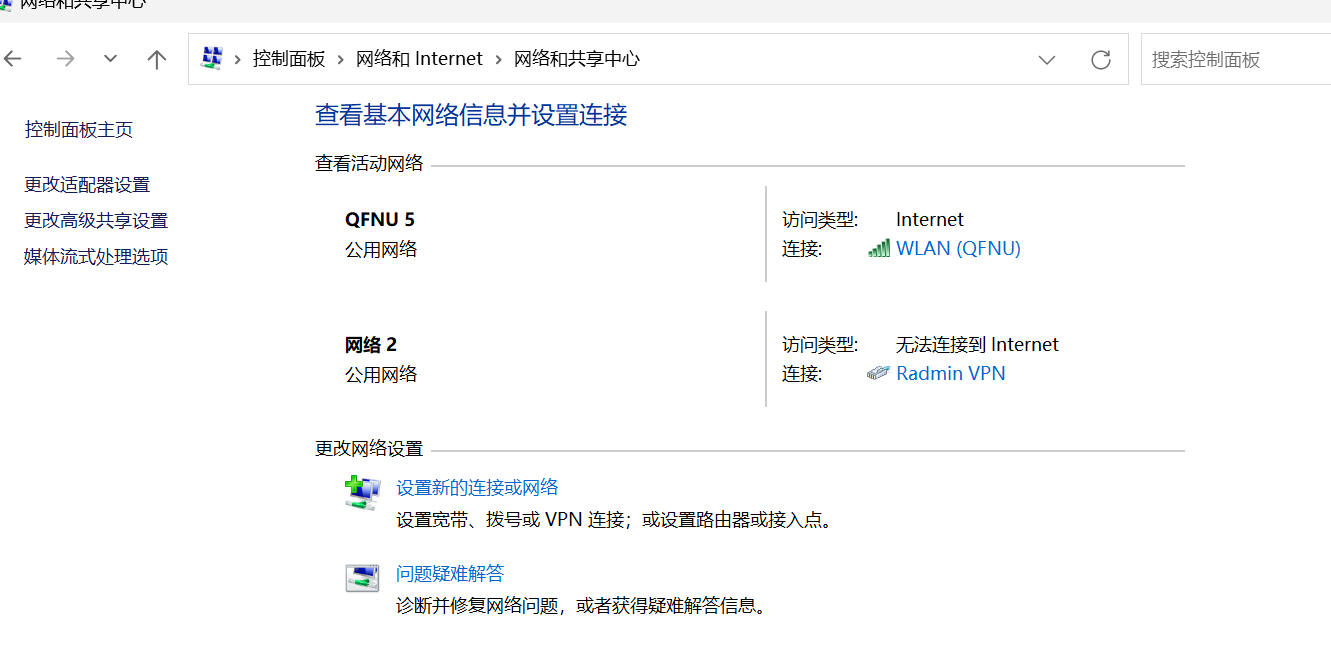The width and height of the screenshot is (1331, 657).
Task: Select 控制面板 in the breadcrumb path
Action: click(289, 59)
